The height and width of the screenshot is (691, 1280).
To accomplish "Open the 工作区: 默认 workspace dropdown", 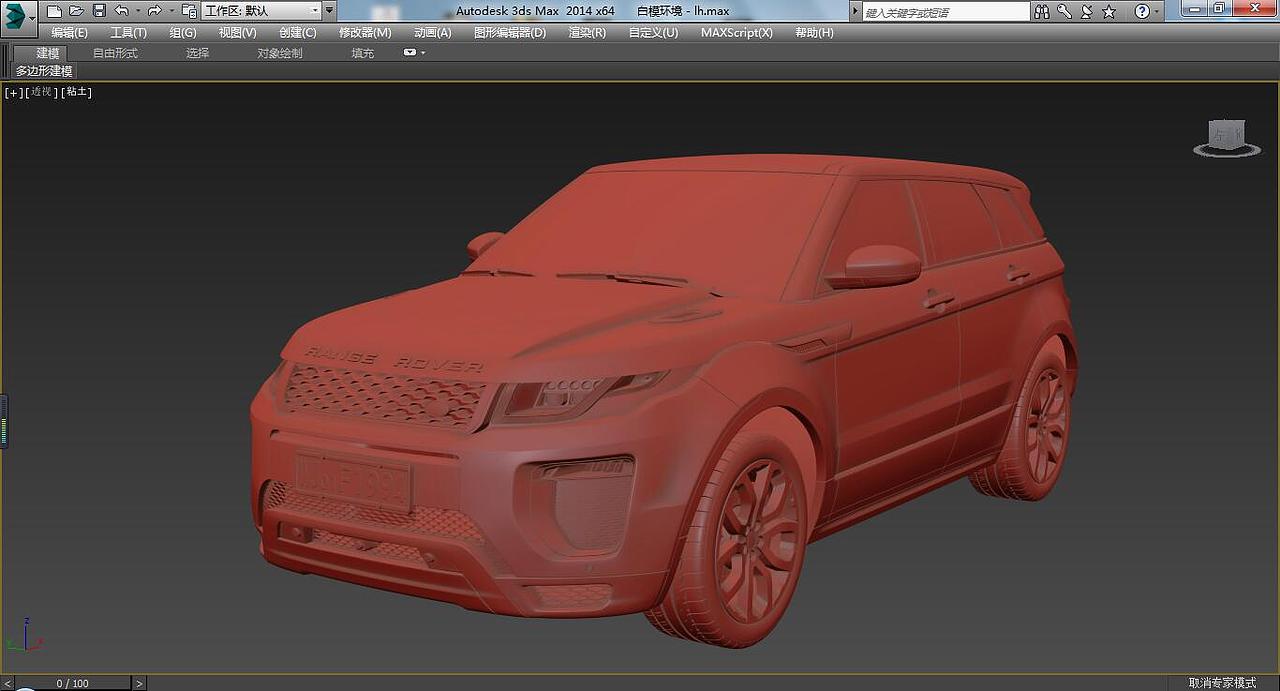I will 261,11.
